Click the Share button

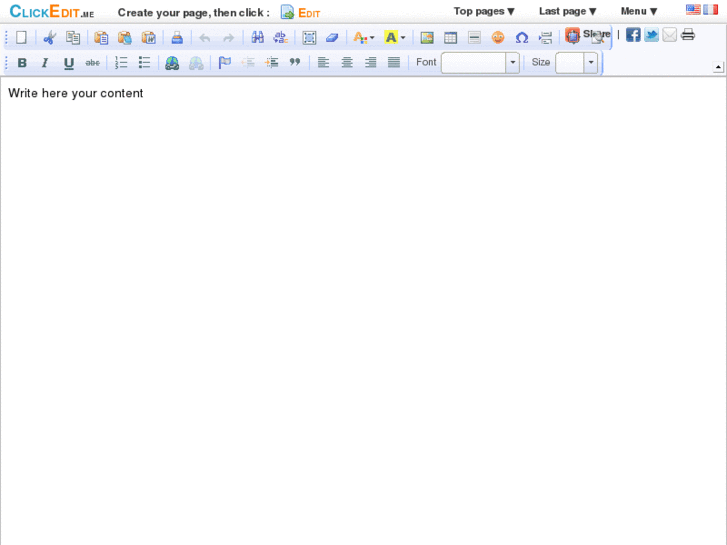point(588,35)
